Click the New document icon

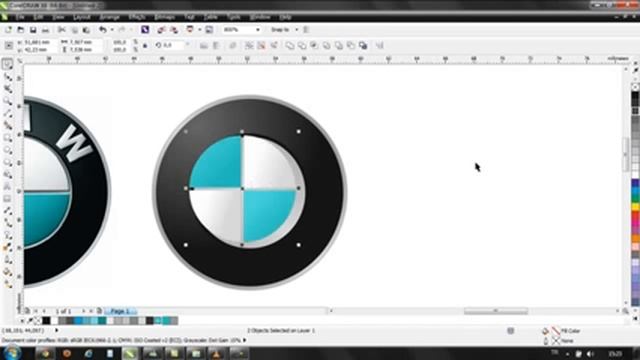8,30
